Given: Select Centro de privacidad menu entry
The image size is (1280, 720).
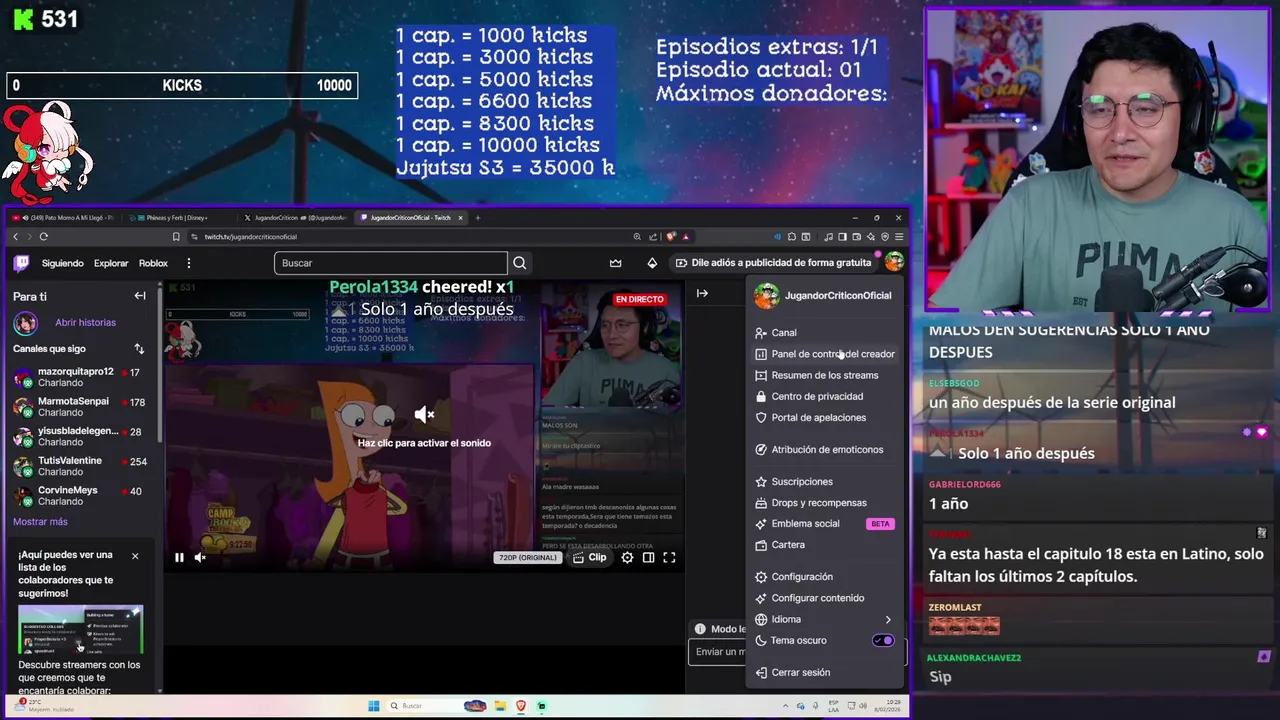Looking at the screenshot, I should point(826,397).
